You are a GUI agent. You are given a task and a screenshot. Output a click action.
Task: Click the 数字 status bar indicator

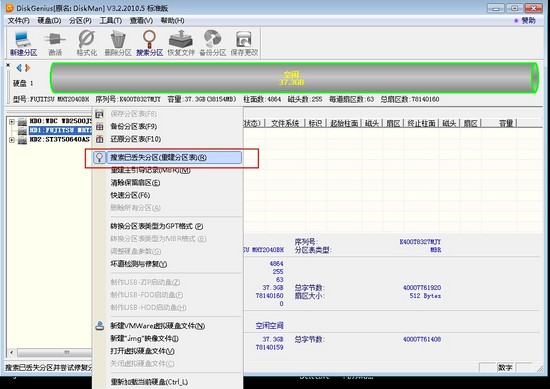pyautogui.click(x=505, y=367)
